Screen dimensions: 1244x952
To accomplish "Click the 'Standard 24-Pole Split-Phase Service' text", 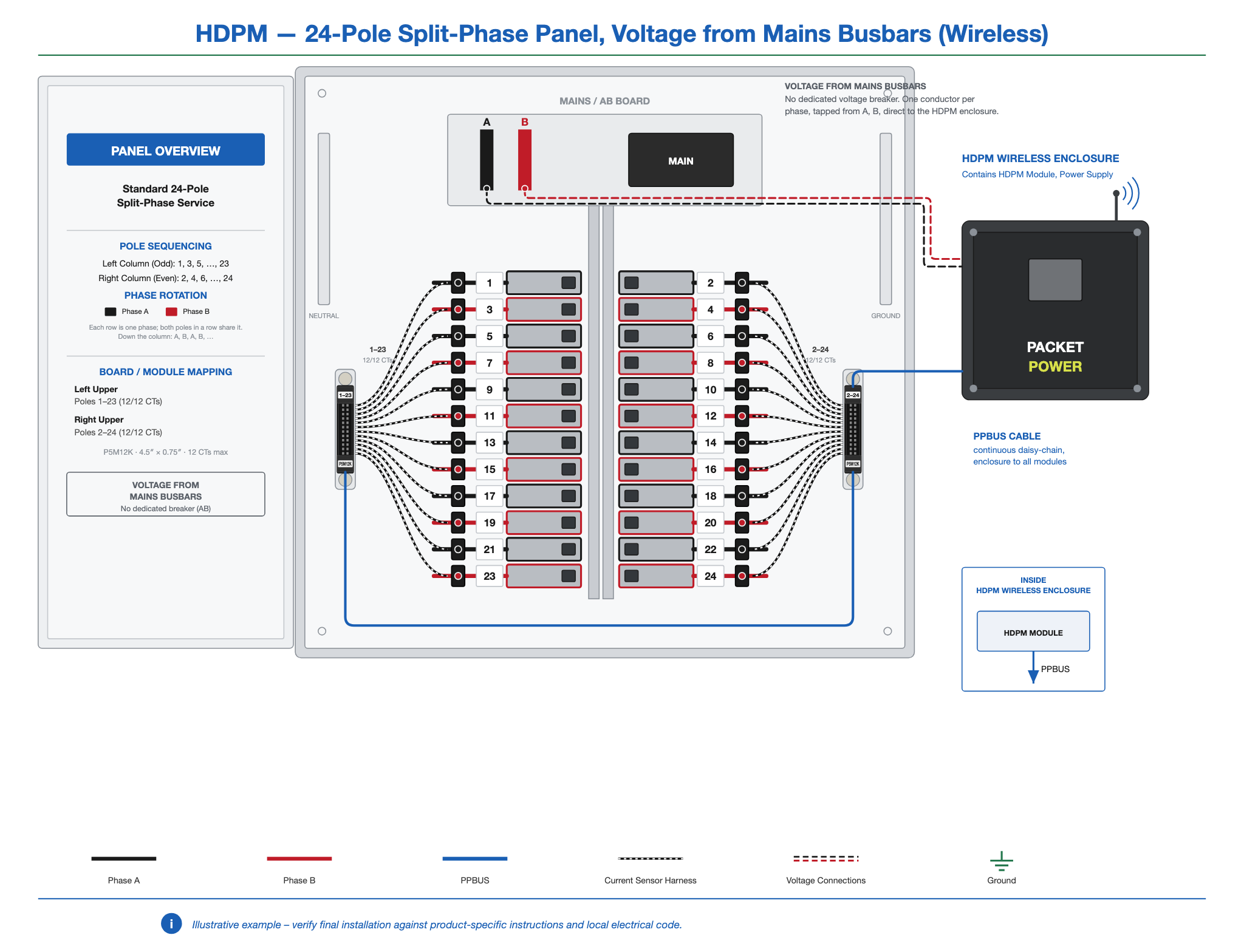I will 165,195.
